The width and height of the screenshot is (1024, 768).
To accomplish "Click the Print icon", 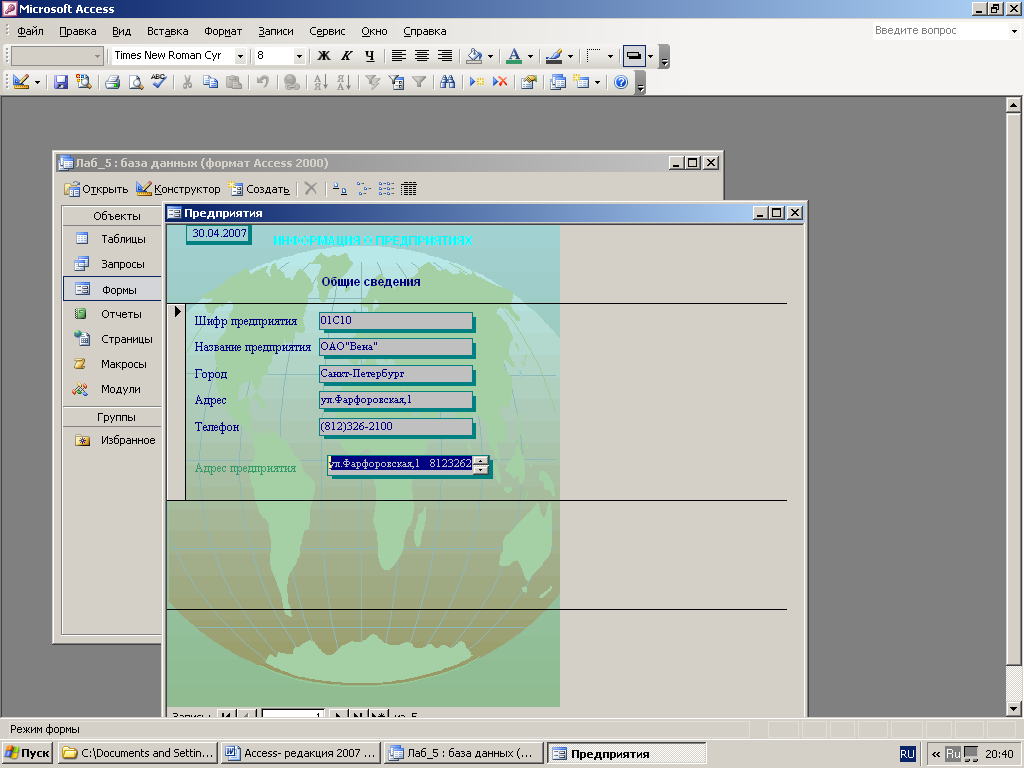I will click(x=112, y=82).
